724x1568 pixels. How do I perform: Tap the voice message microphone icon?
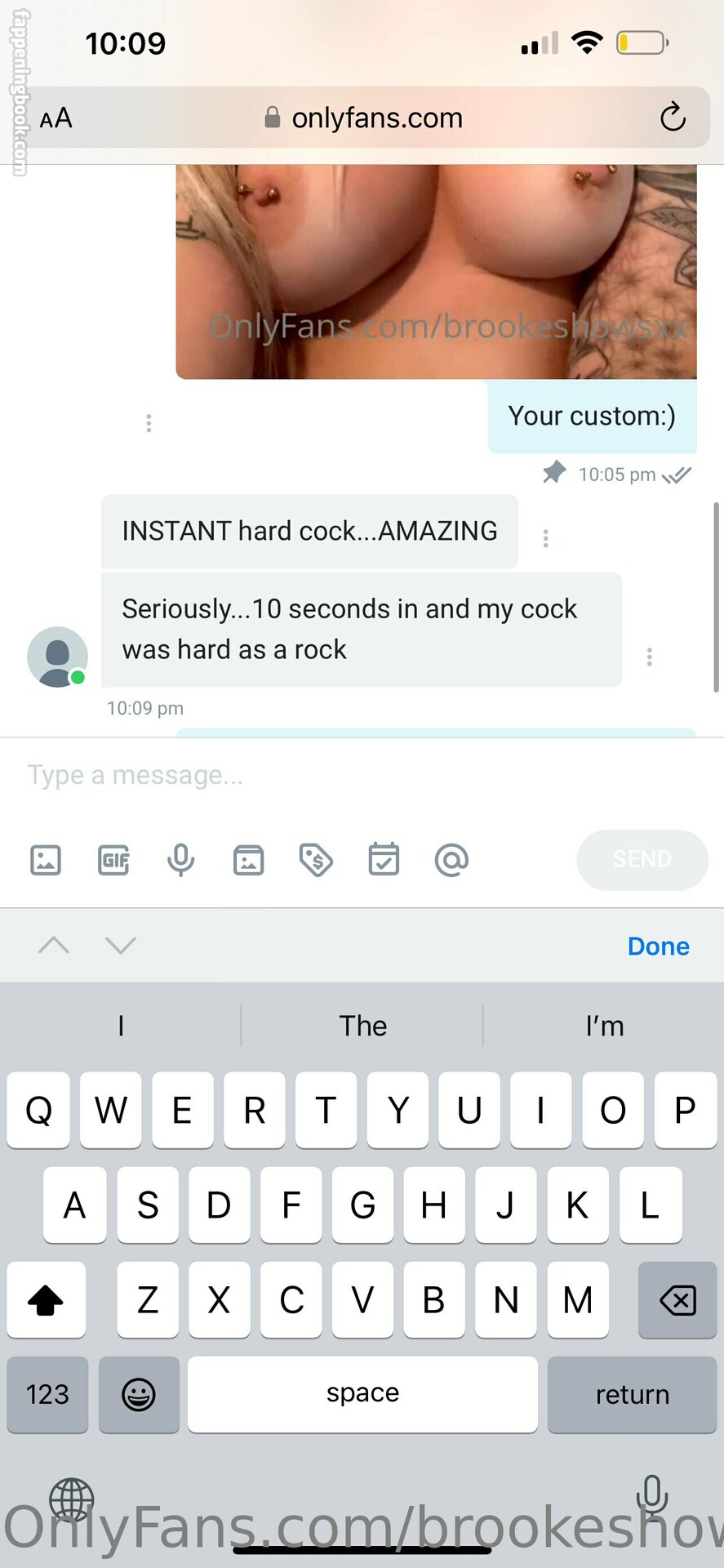pos(181,860)
